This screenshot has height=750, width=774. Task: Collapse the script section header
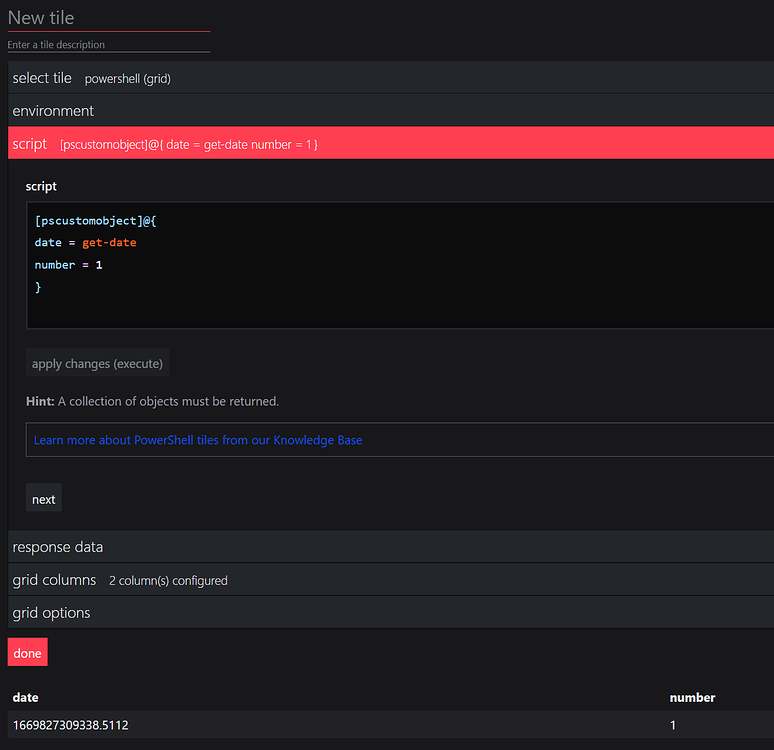[x=391, y=144]
